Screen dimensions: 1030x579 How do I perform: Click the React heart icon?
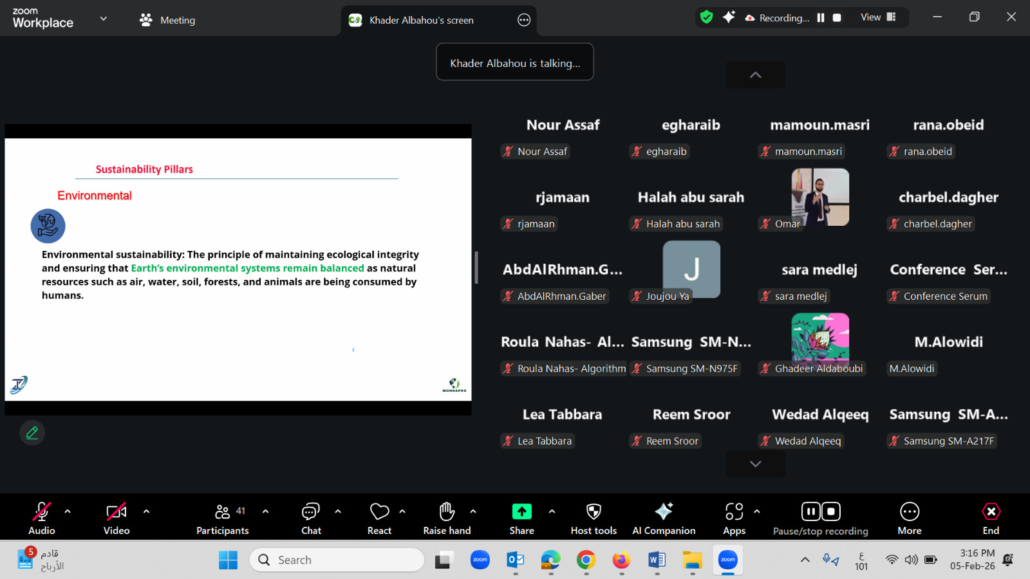tap(379, 512)
